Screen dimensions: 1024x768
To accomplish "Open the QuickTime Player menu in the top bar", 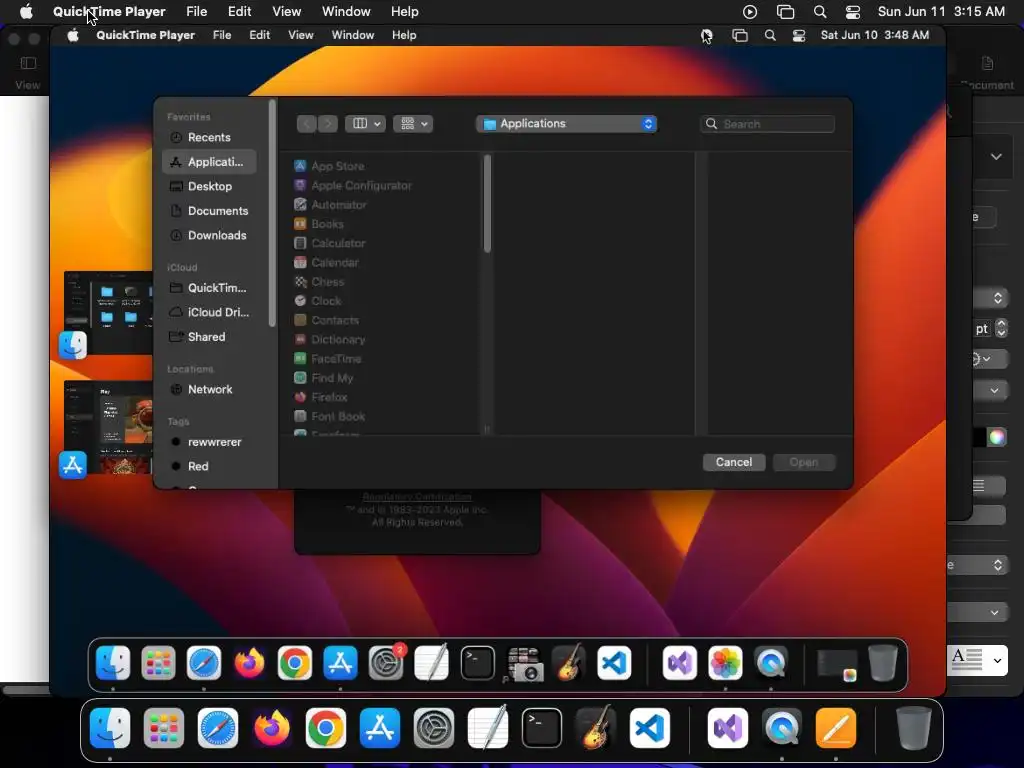I will click(x=109, y=12).
